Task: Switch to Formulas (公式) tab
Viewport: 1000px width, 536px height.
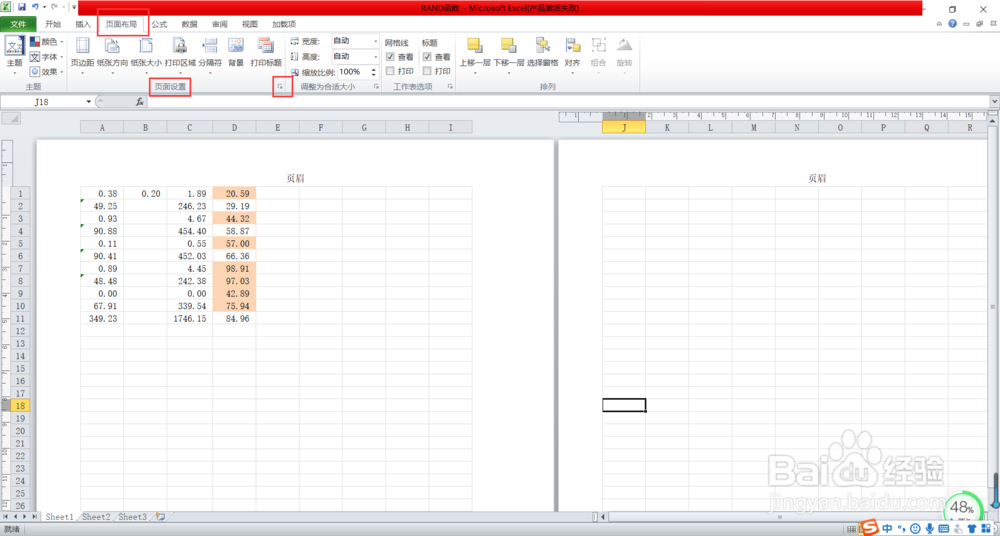Action: point(159,24)
